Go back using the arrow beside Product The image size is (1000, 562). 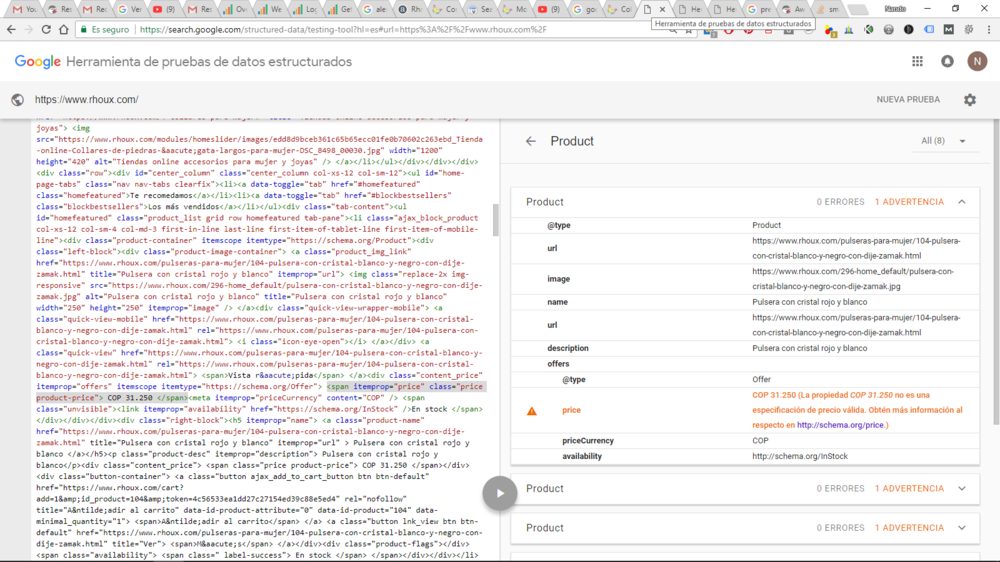(x=531, y=141)
